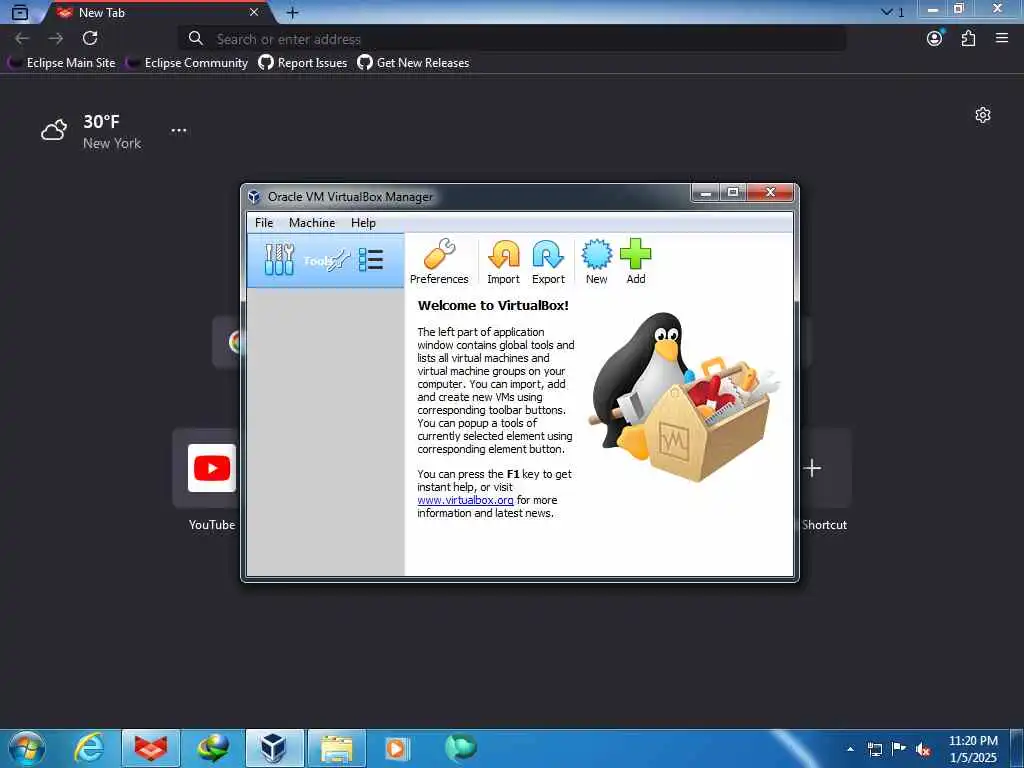Open the Machine menu in VirtualBox
Image resolution: width=1024 pixels, height=768 pixels.
312,223
